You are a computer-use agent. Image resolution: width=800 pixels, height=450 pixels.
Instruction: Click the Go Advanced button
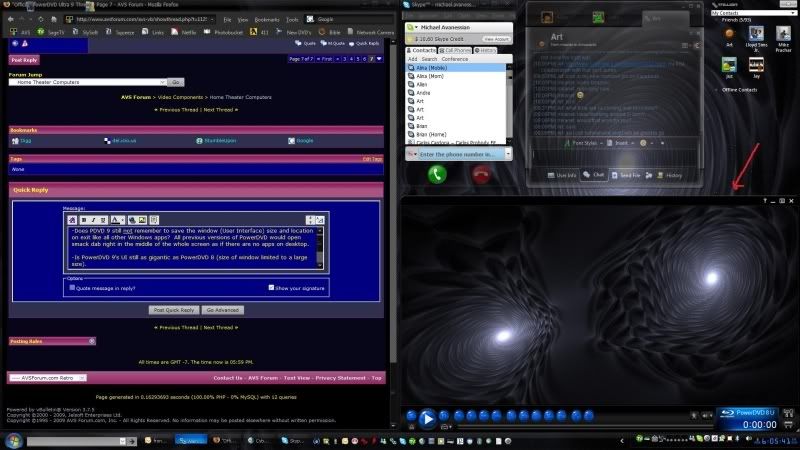[222, 310]
